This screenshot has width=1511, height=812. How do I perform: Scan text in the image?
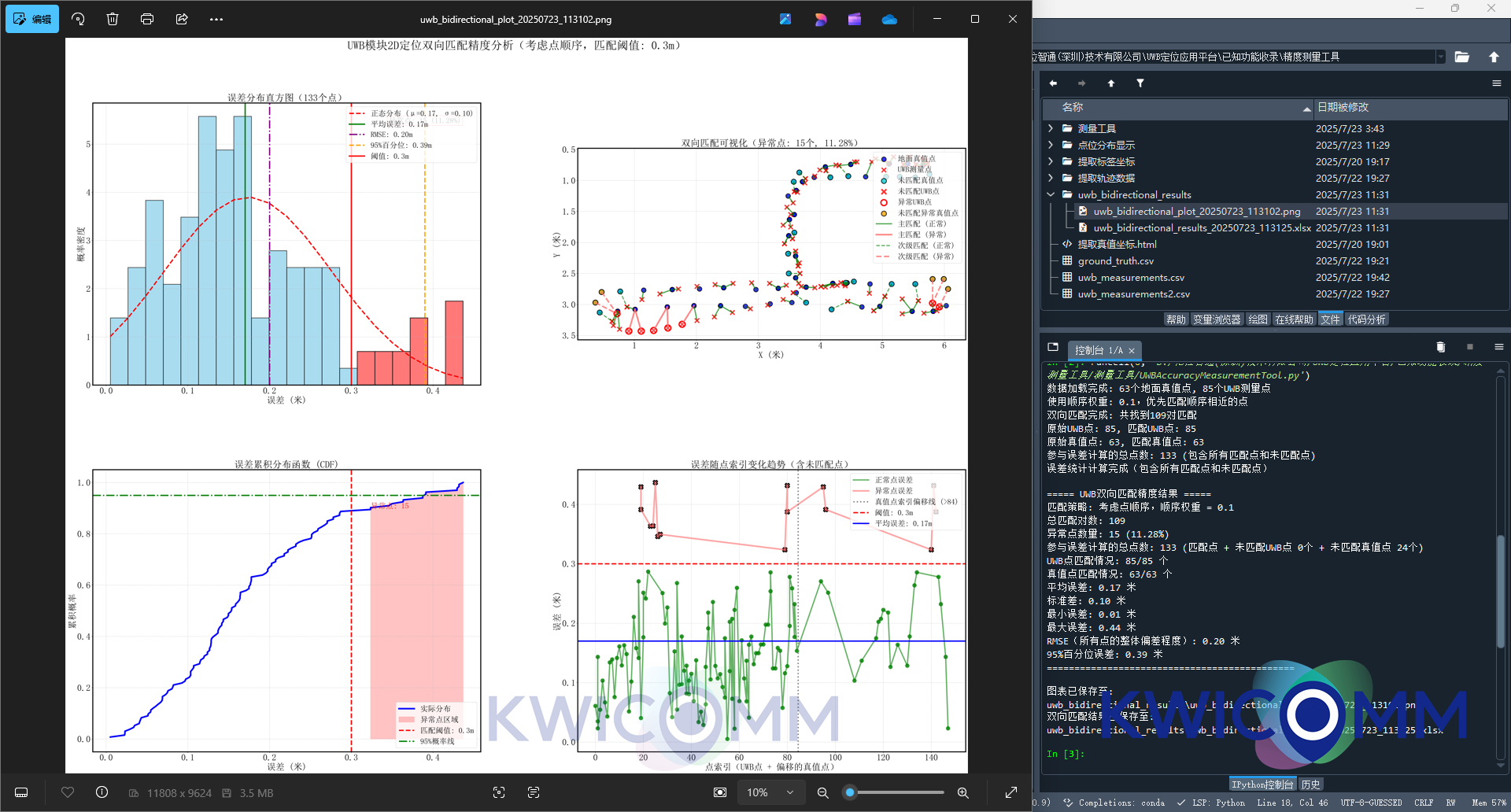coord(534,792)
